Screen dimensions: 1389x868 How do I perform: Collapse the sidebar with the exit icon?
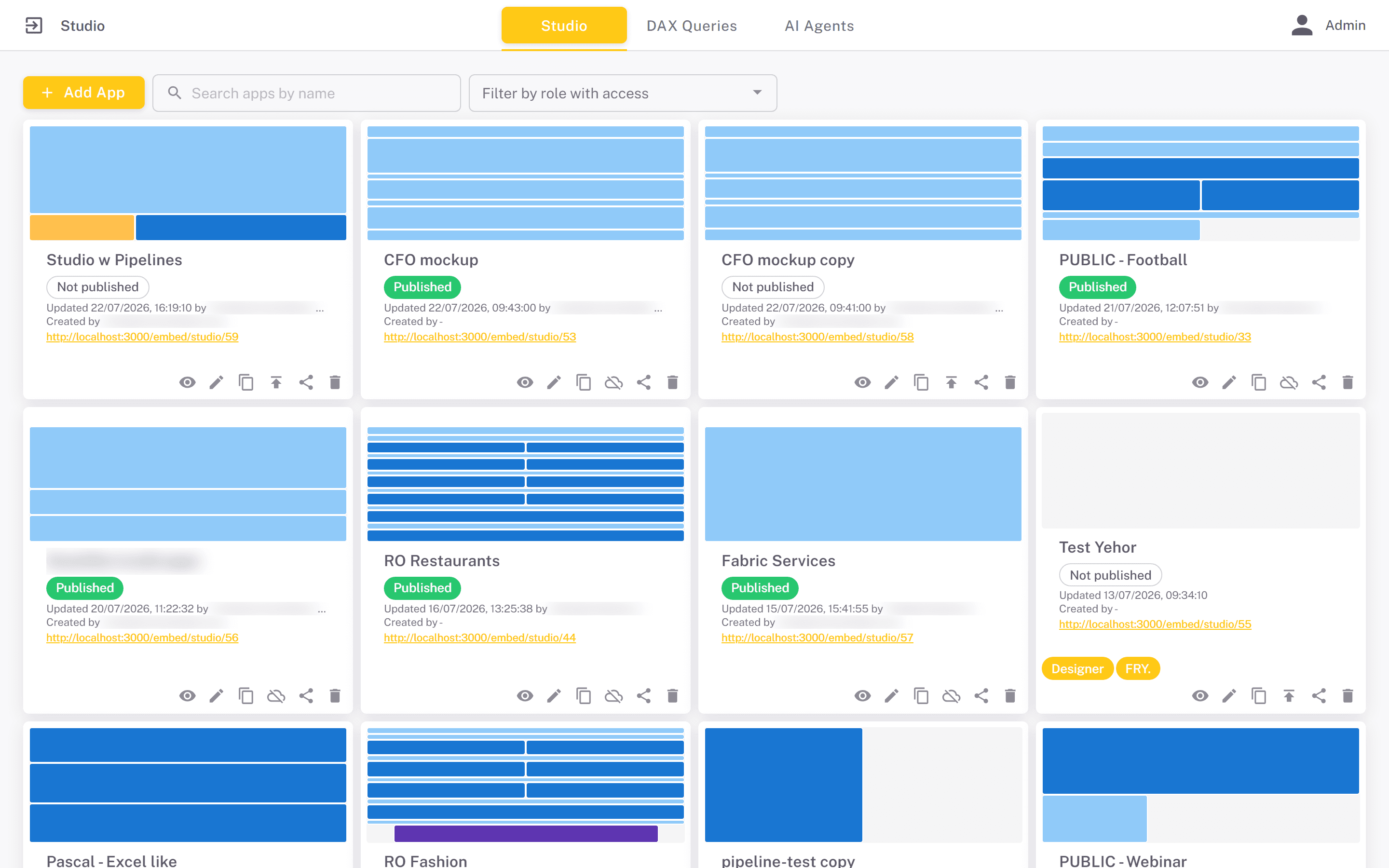tap(34, 25)
